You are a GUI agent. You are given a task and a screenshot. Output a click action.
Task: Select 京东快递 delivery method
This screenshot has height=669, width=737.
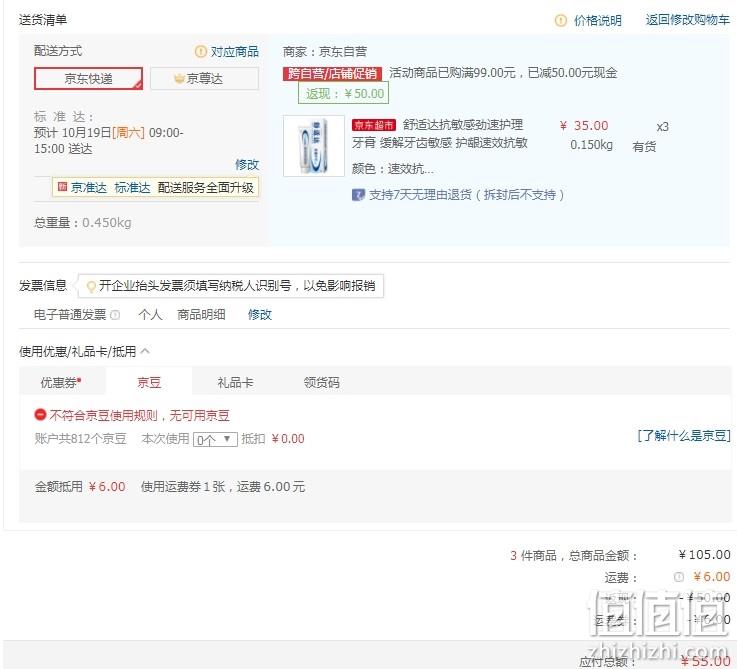(x=88, y=79)
